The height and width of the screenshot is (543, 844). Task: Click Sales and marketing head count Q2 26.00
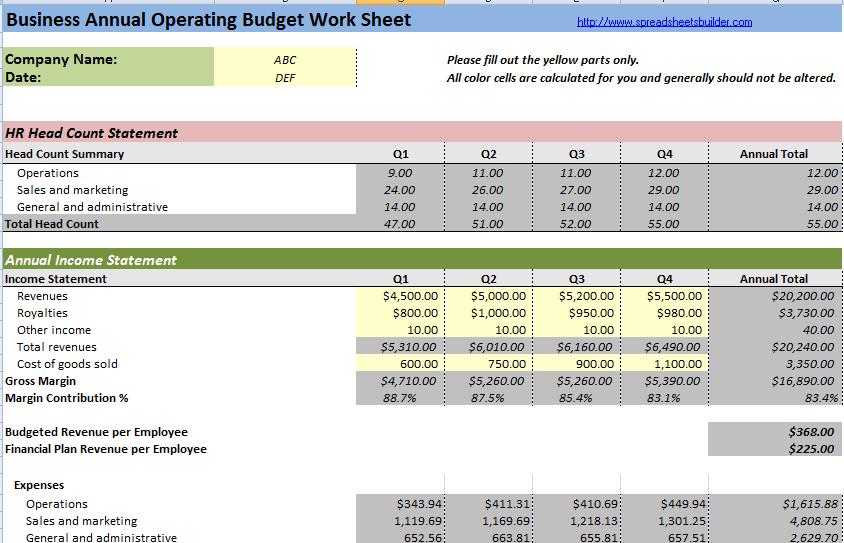click(x=489, y=190)
